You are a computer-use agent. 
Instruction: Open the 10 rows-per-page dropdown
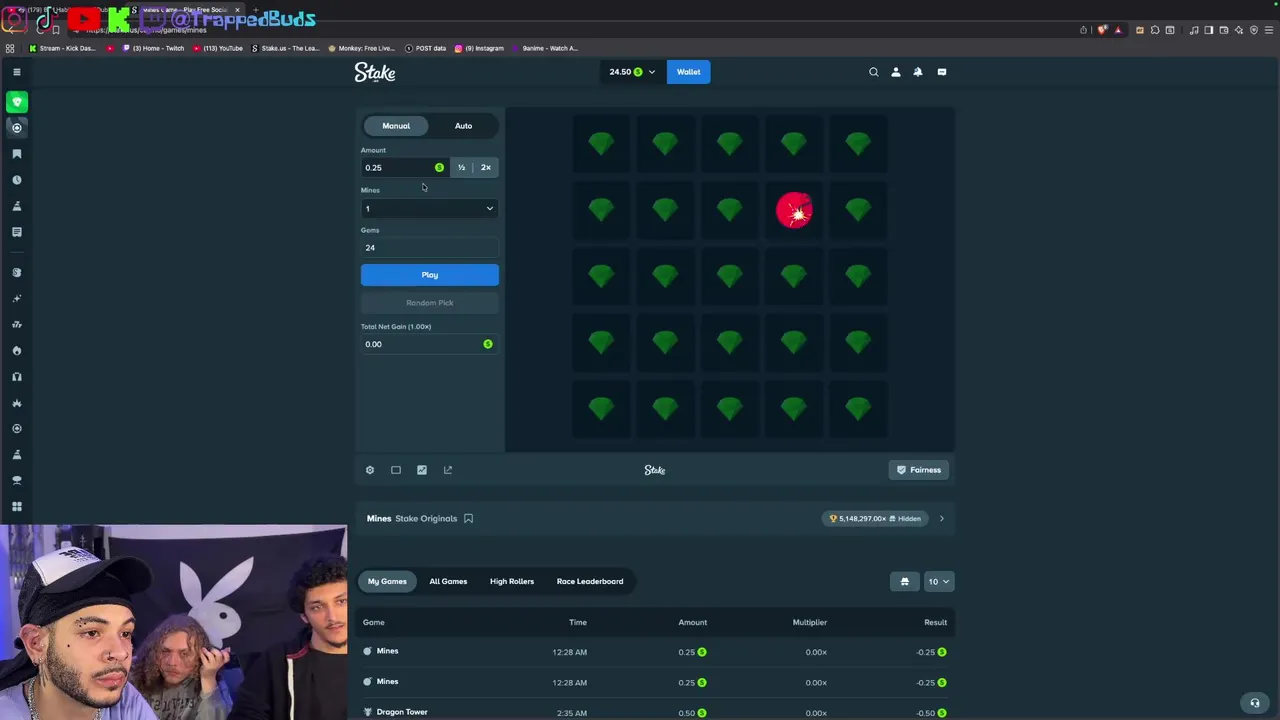coord(938,582)
